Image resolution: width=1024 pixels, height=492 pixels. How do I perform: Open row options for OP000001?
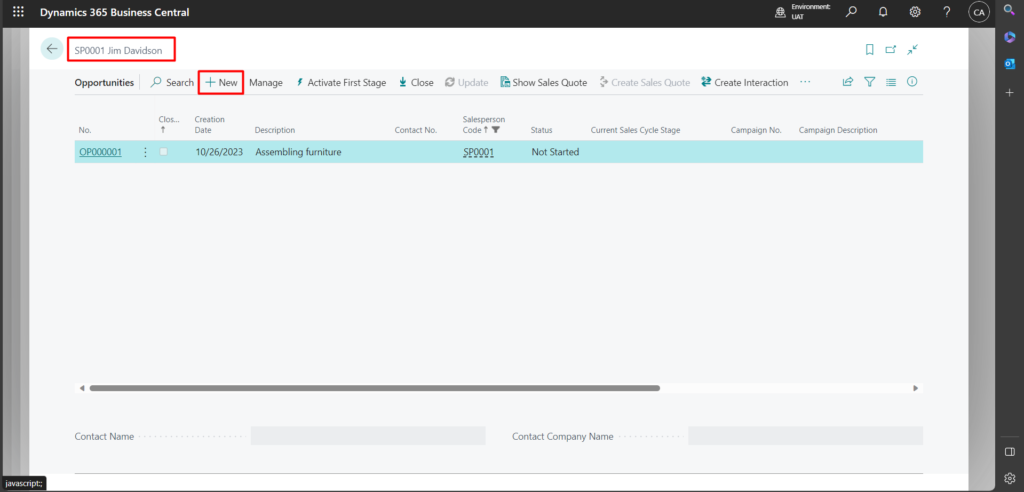tap(145, 152)
